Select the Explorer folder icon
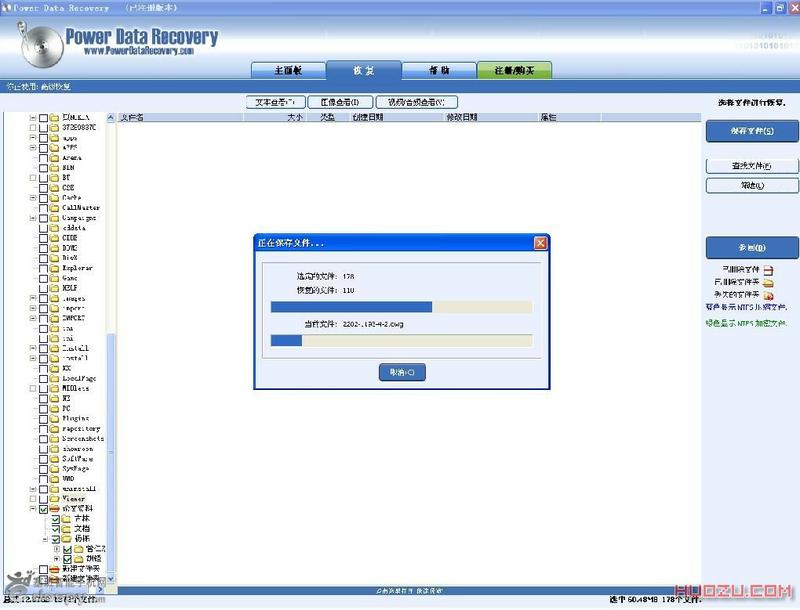This screenshot has height=610, width=800. point(55,268)
